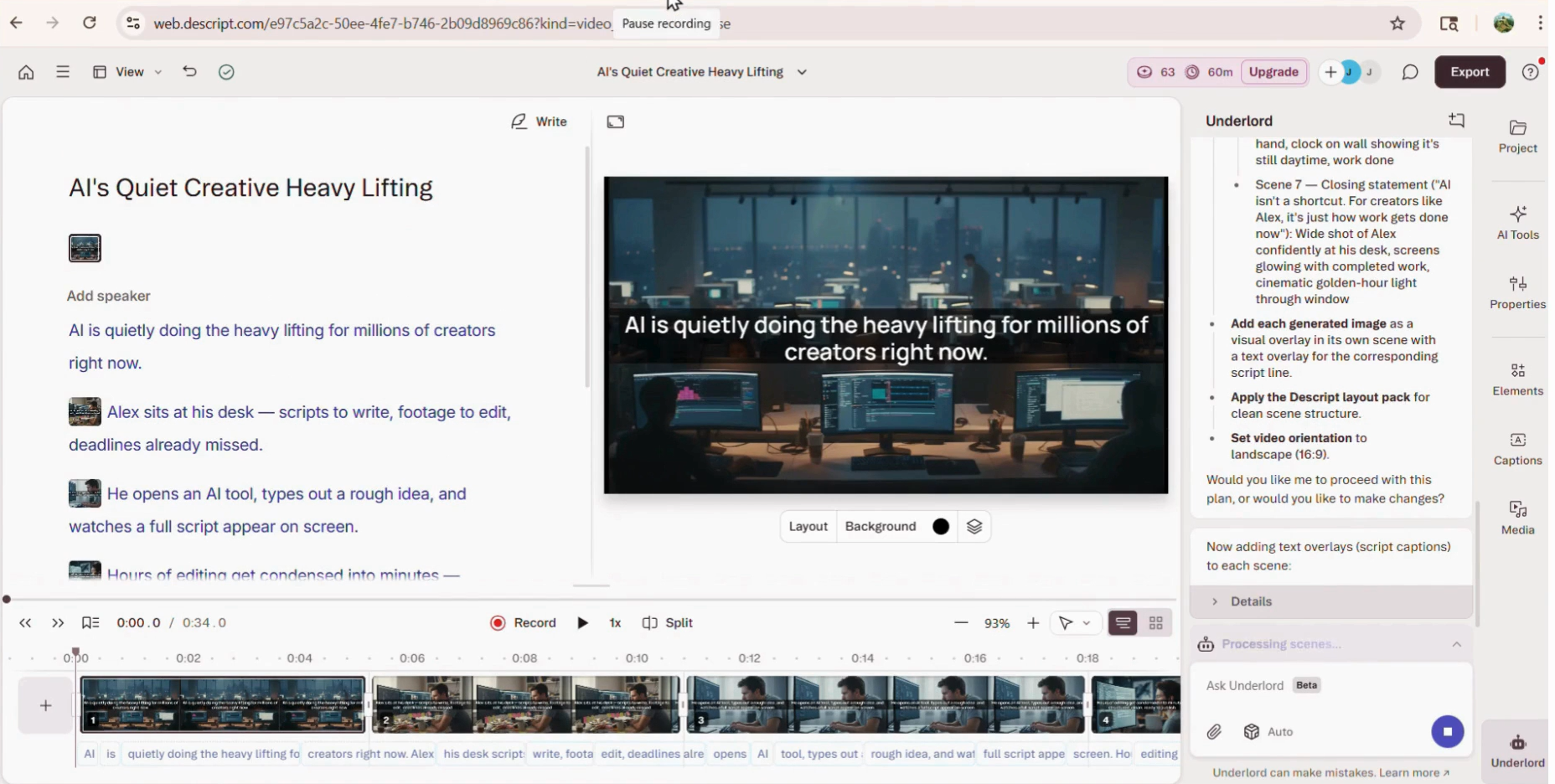Bookmark this page with star icon
1555x784 pixels.
(x=1397, y=23)
